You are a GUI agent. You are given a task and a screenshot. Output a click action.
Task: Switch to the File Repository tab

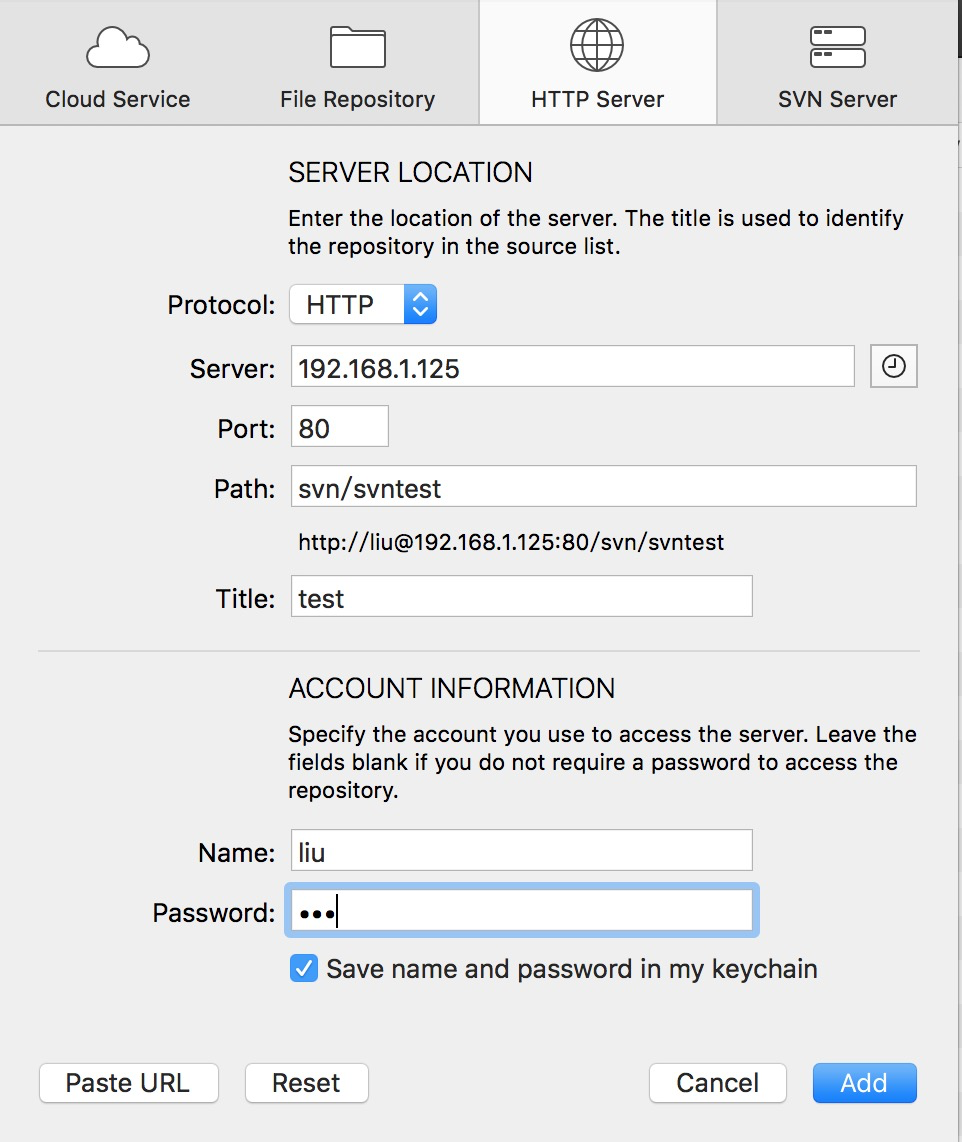(358, 63)
